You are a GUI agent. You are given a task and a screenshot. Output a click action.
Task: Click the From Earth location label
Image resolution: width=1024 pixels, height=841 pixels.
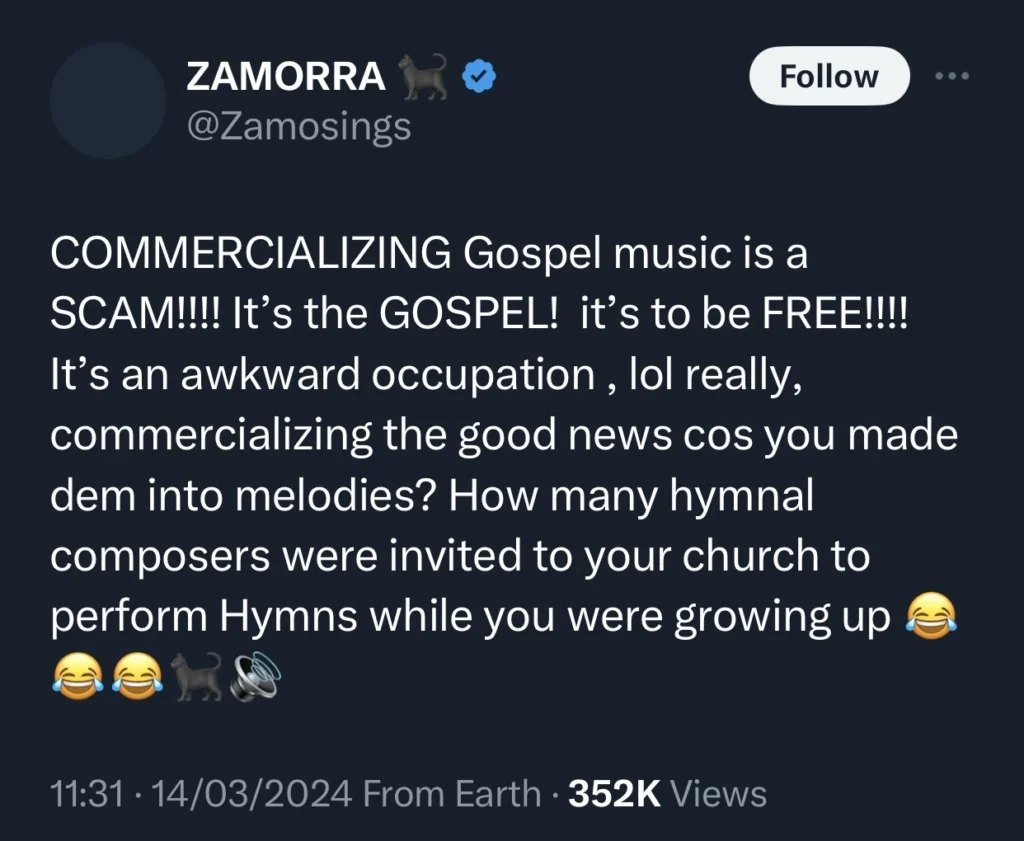coord(449,792)
